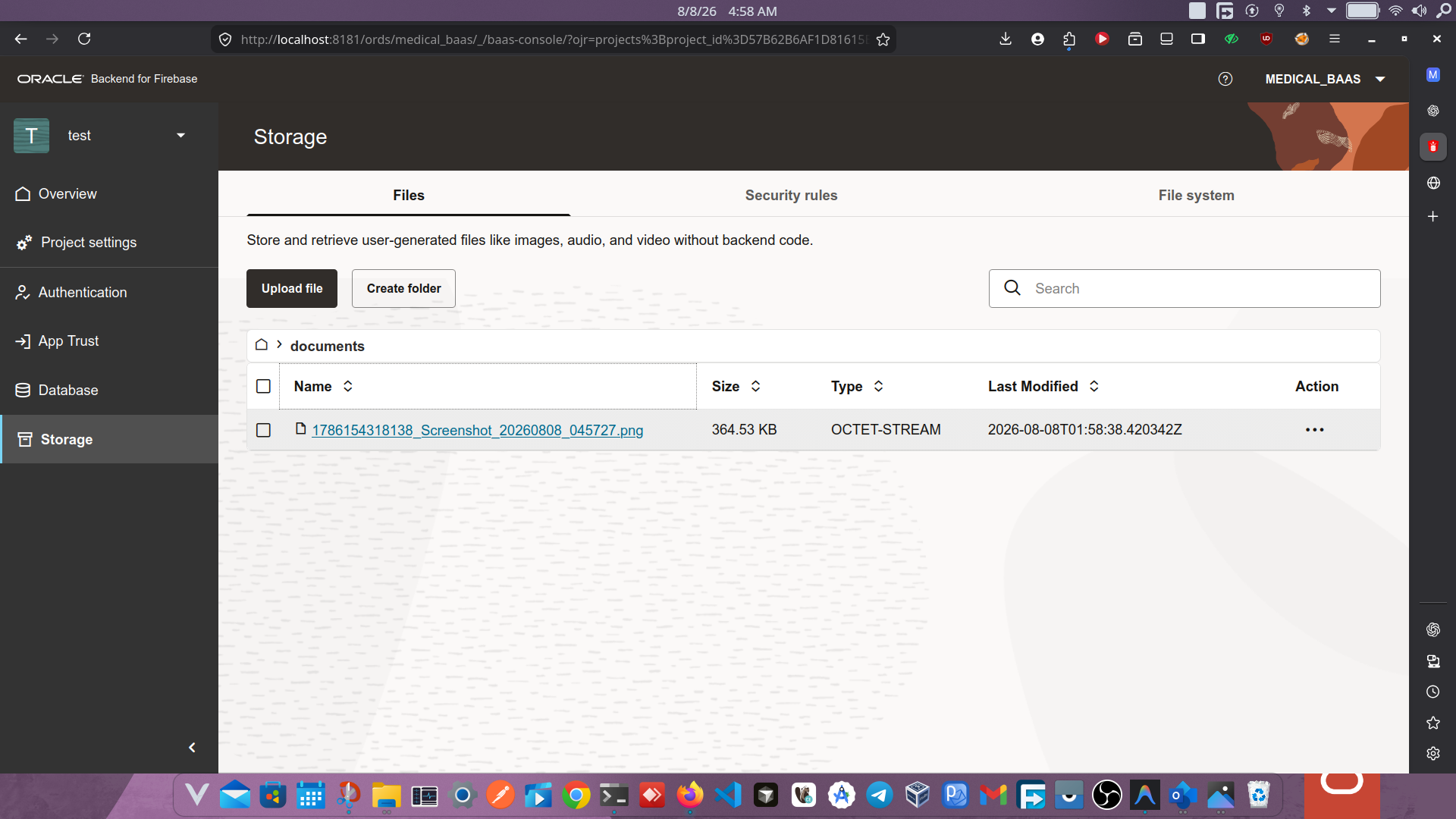Viewport: 1456px width, 819px height.
Task: Open the MEDICAL_BAAS account dropdown
Action: (1325, 79)
